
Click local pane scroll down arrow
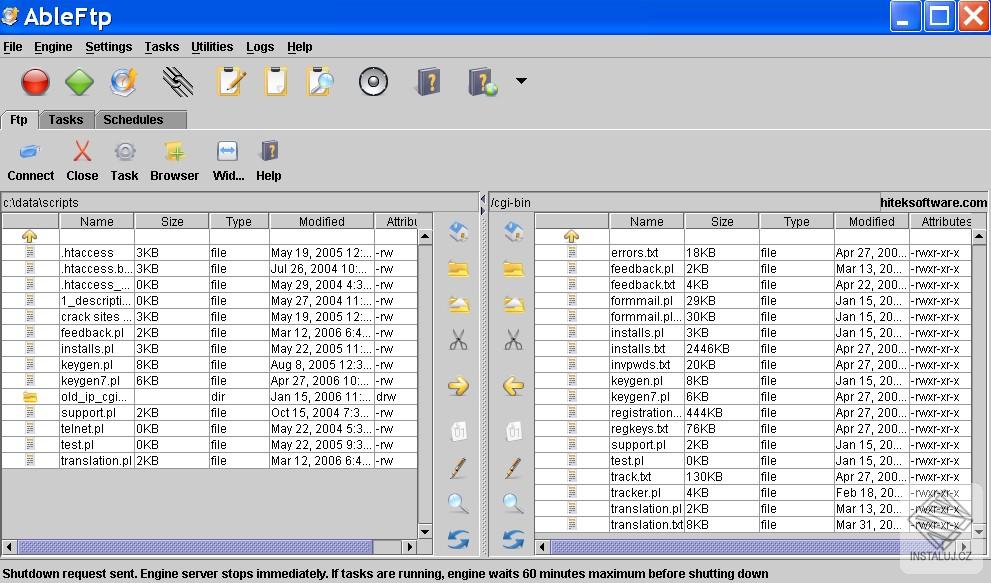coord(425,532)
